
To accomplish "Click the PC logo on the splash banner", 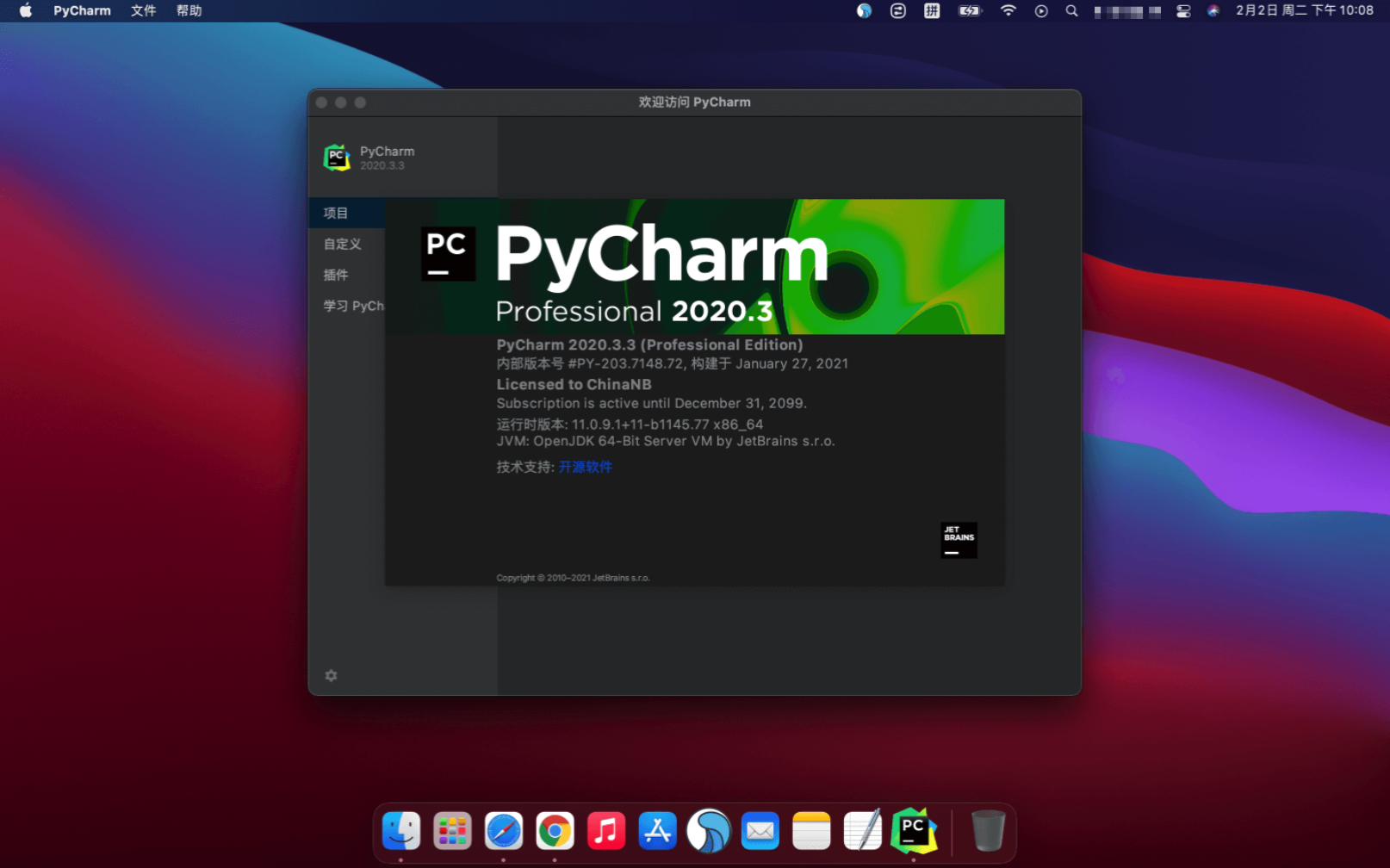I will click(x=448, y=253).
